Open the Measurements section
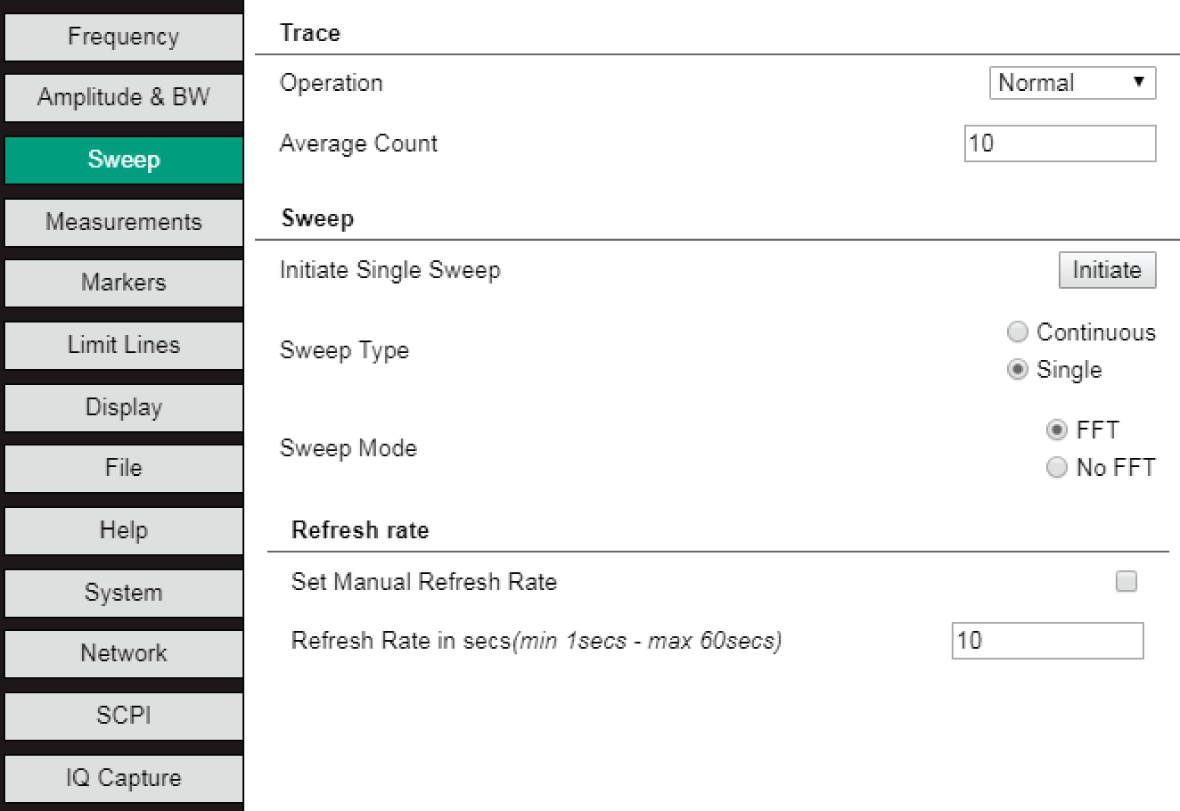 pyautogui.click(x=123, y=222)
